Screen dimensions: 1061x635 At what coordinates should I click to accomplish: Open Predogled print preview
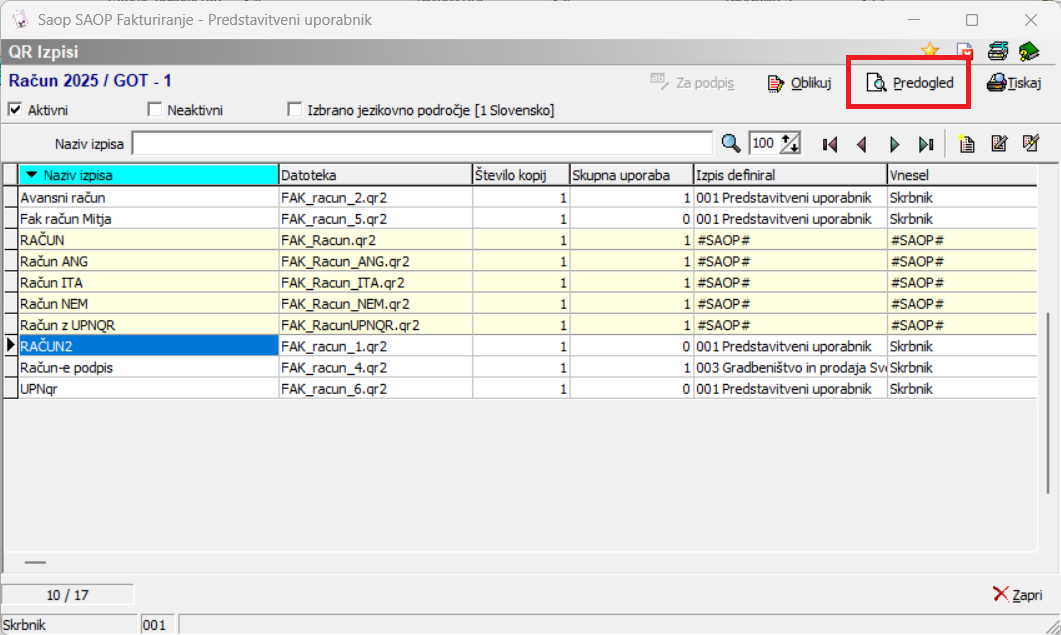pyautogui.click(x=909, y=83)
